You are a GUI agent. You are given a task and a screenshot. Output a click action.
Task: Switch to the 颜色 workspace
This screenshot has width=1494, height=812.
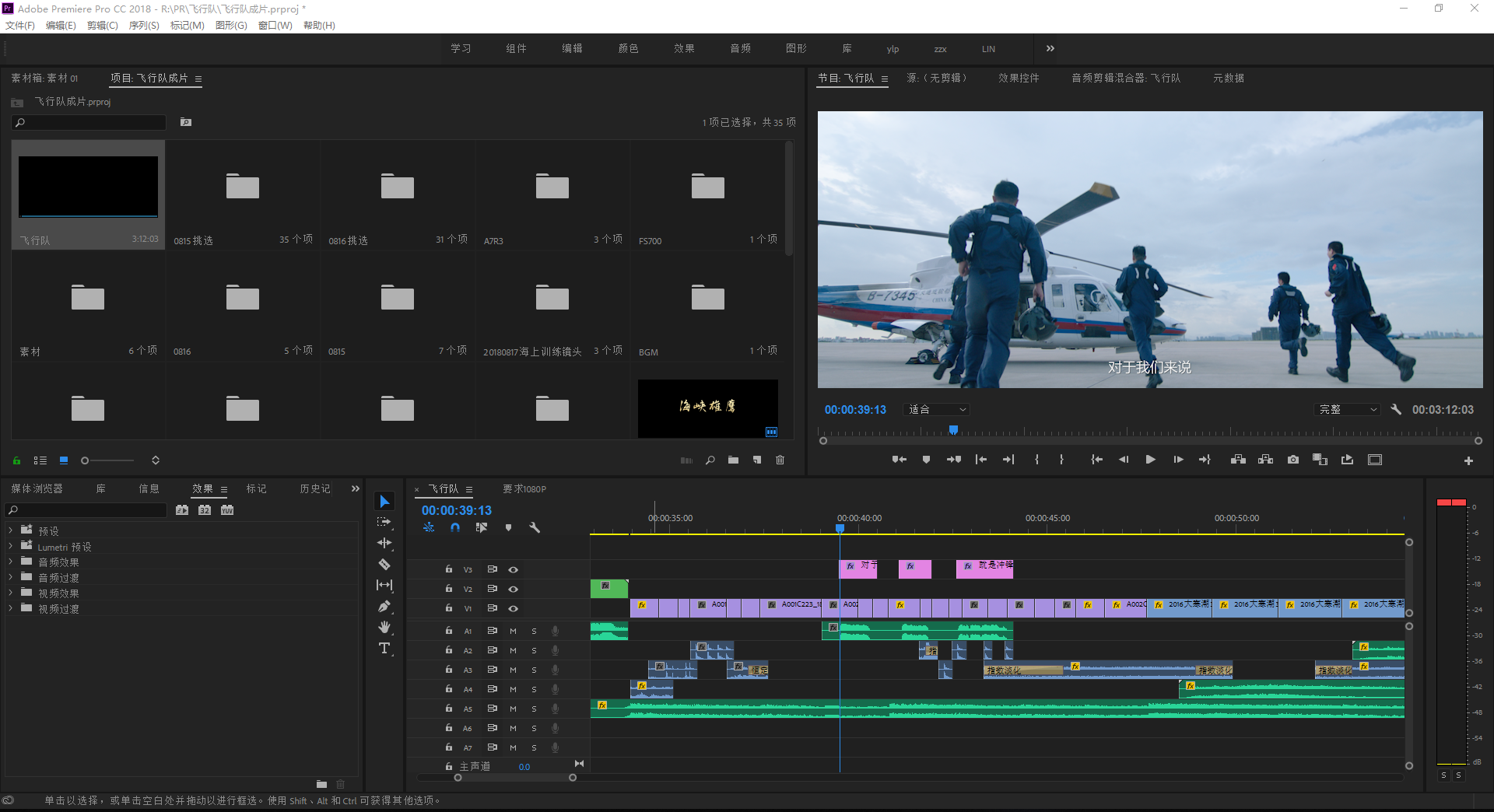point(628,49)
